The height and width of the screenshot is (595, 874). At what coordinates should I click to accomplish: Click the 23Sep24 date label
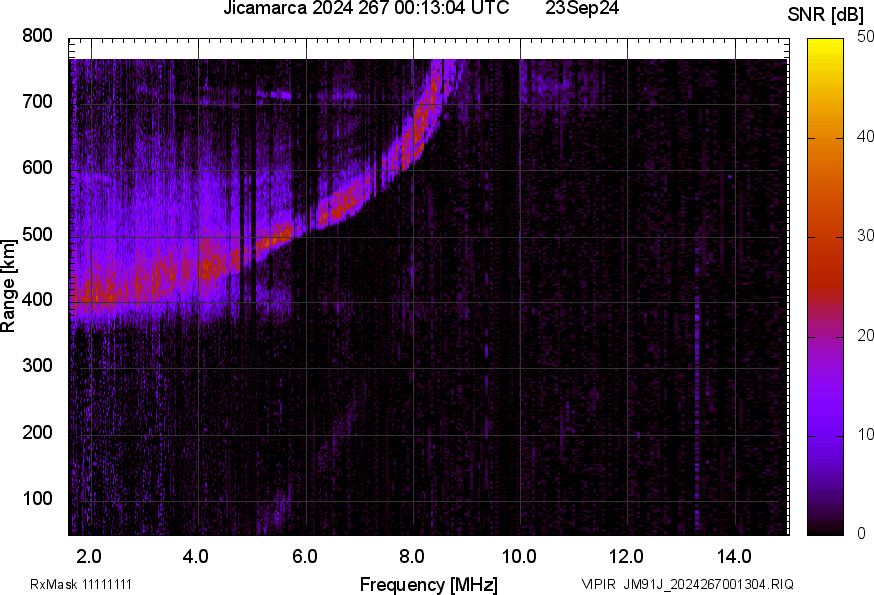click(582, 9)
